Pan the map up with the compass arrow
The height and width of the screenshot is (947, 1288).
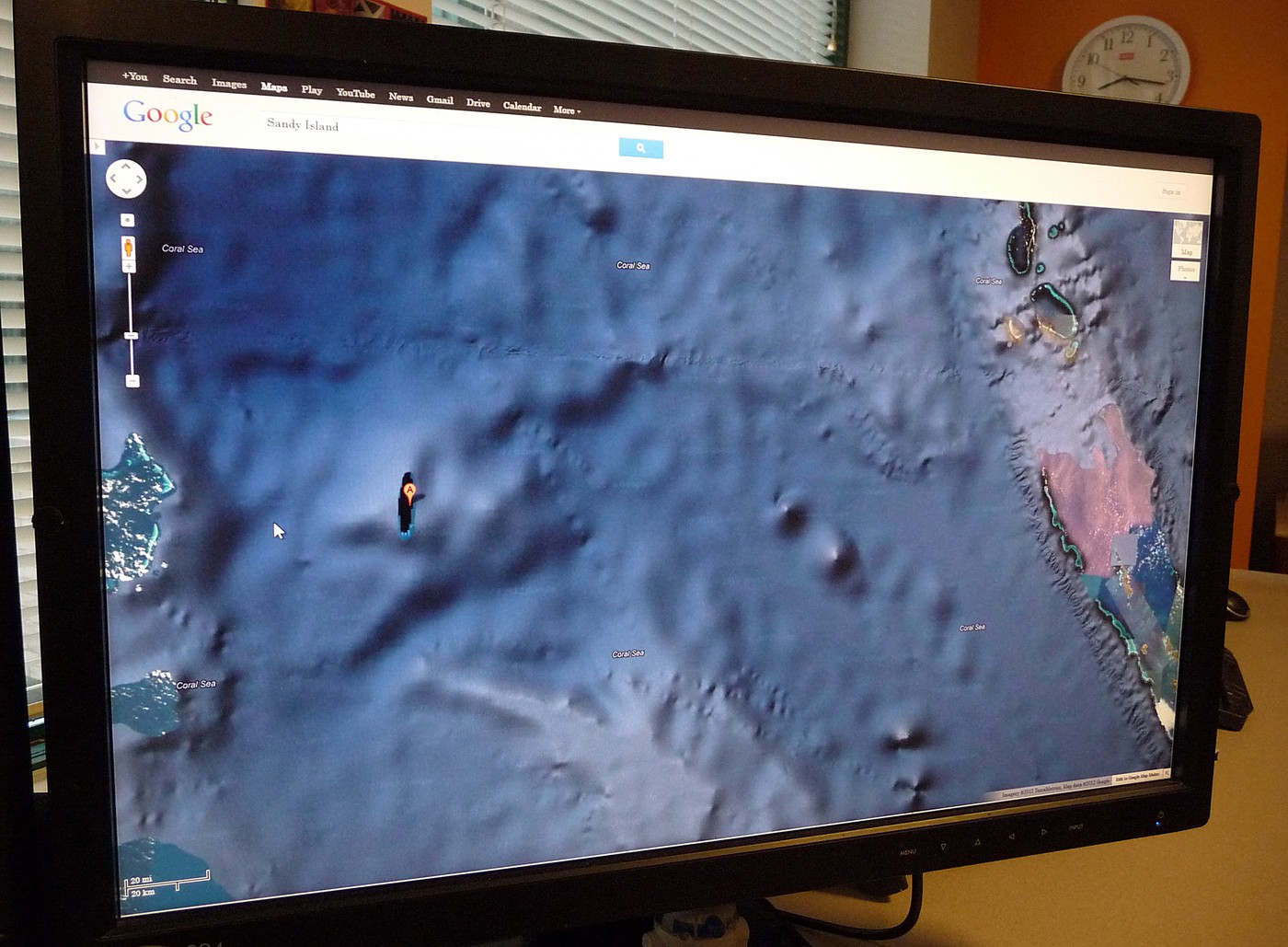coord(126,167)
